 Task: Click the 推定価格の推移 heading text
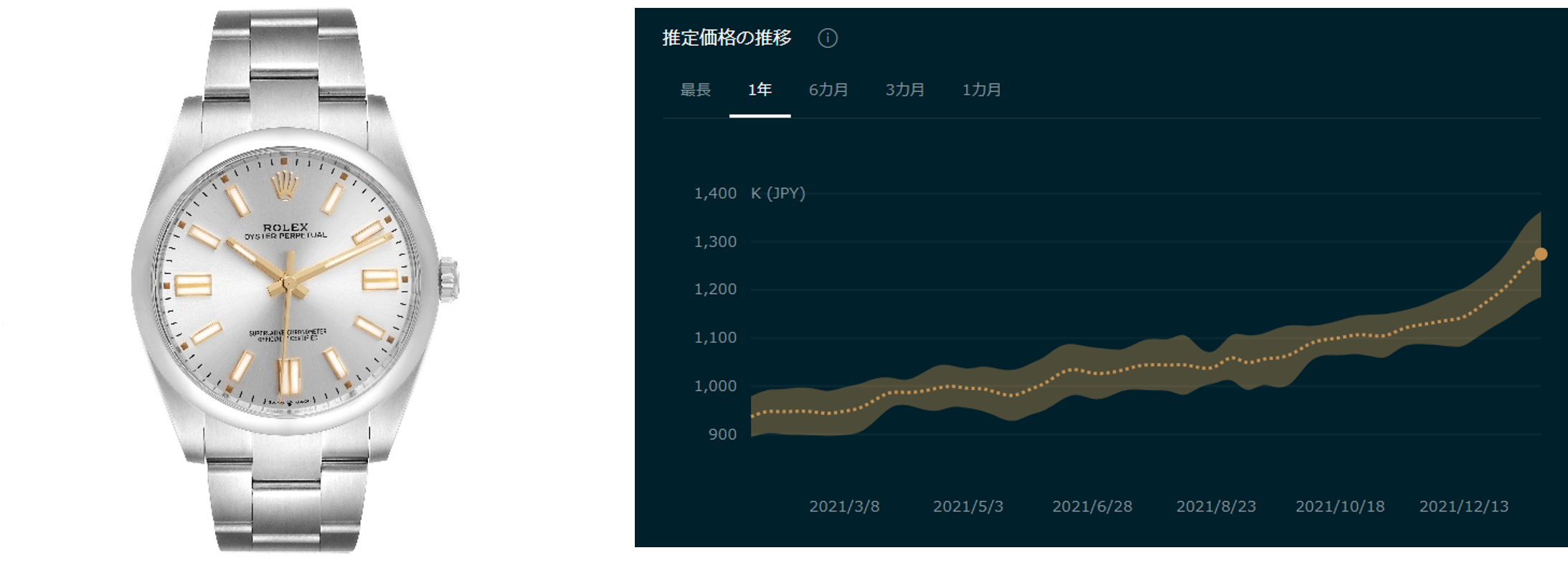[727, 38]
